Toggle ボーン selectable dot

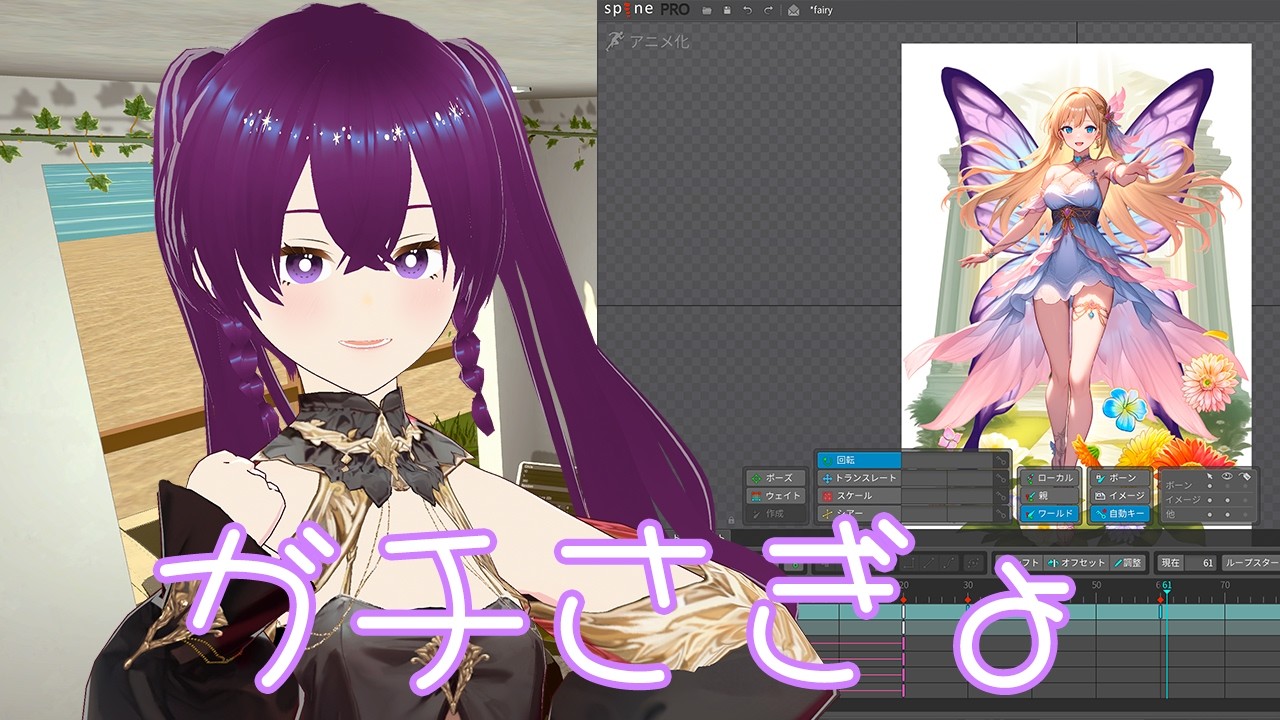point(1210,485)
